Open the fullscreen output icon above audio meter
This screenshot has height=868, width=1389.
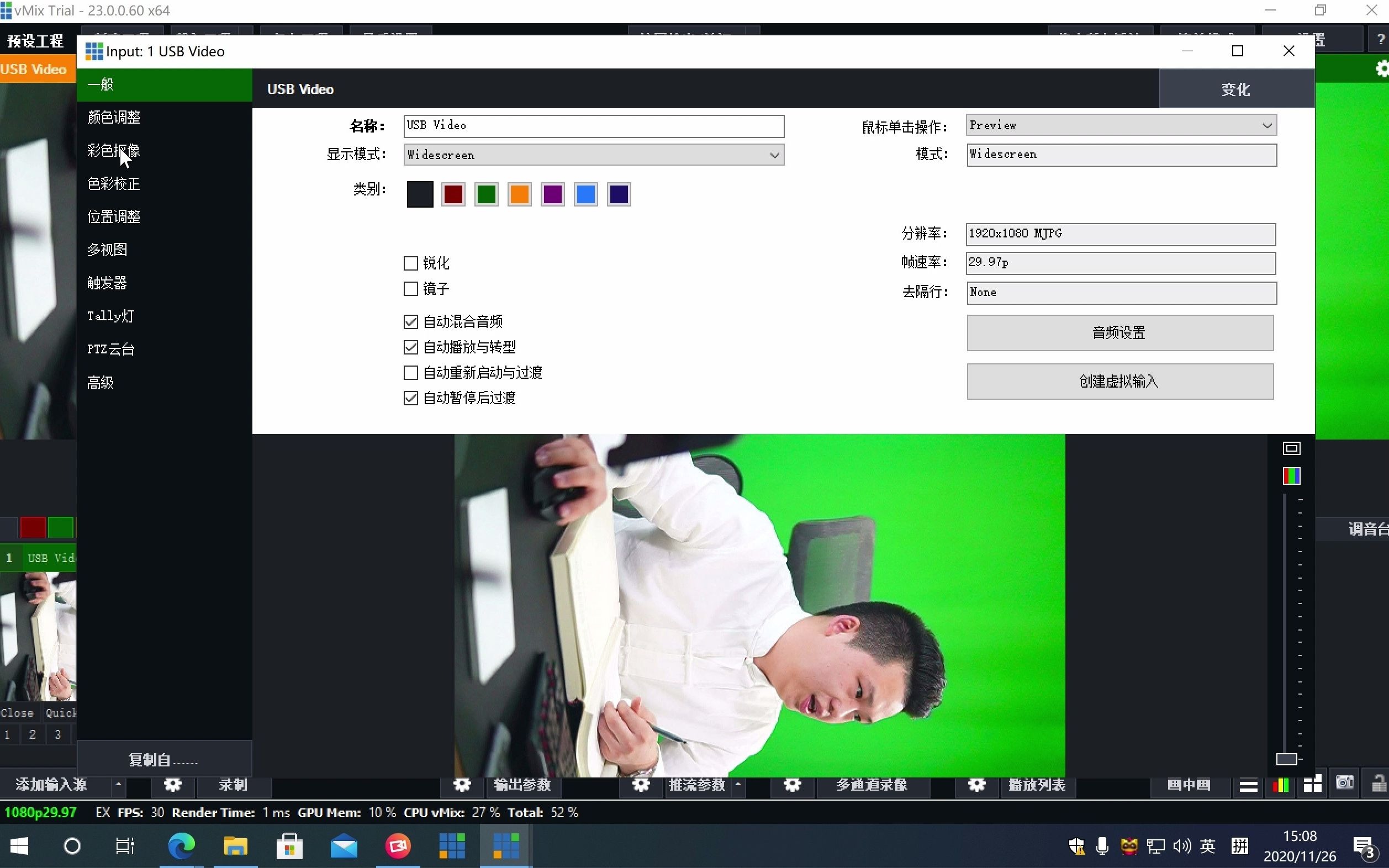tap(1292, 448)
